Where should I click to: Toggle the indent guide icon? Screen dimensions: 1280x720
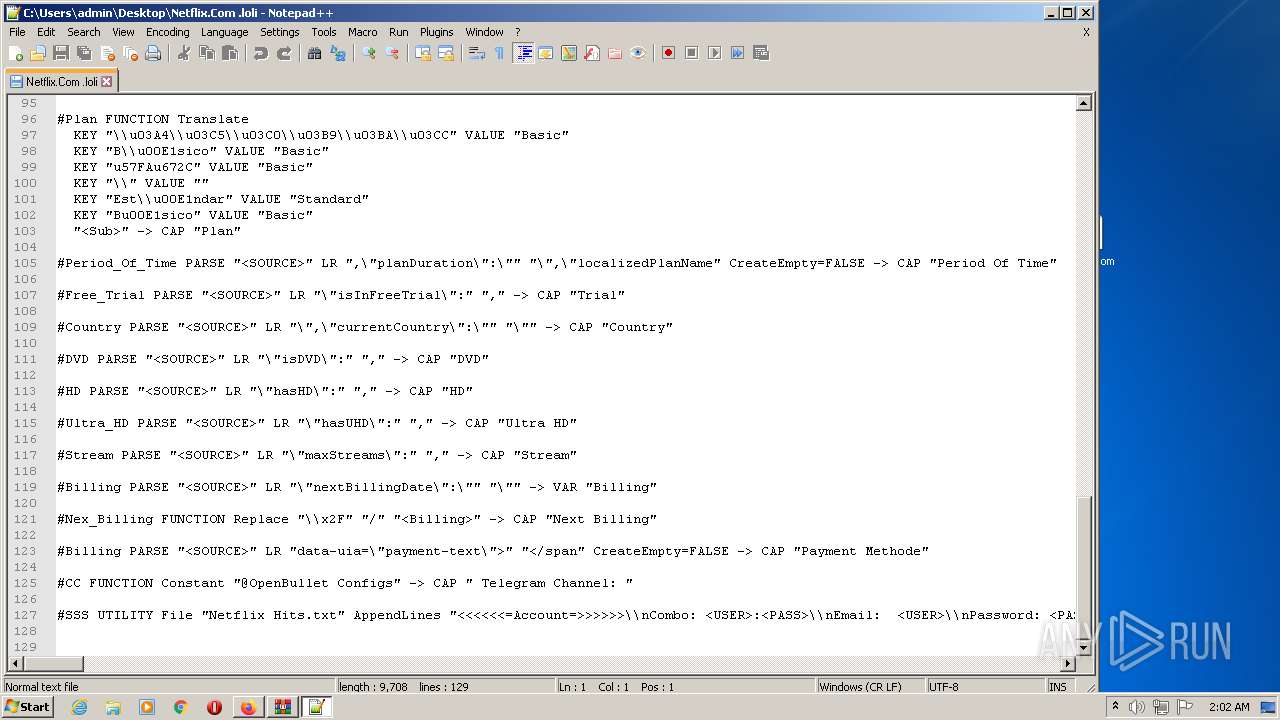[x=523, y=53]
